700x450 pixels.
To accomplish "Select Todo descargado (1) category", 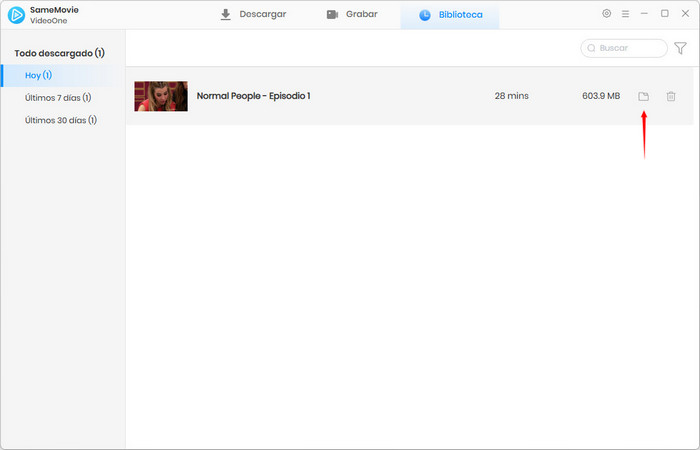I will [x=59, y=52].
